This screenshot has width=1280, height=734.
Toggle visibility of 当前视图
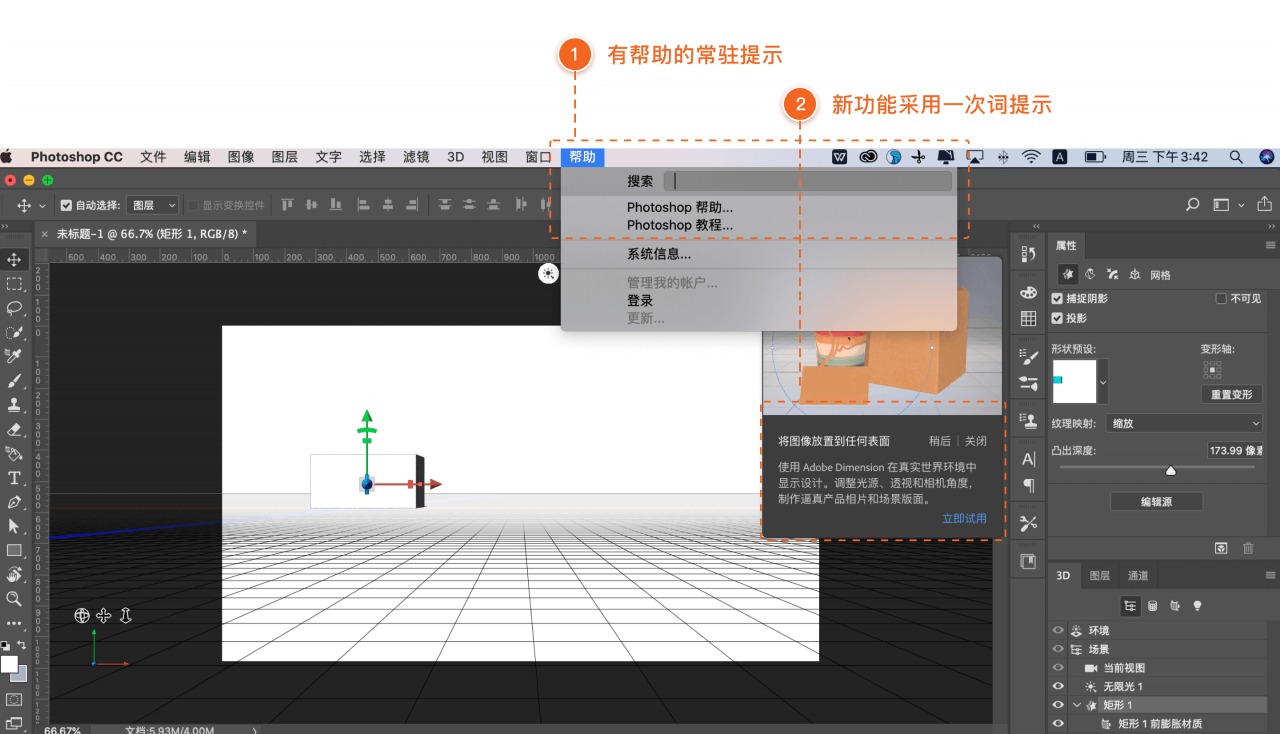[x=1058, y=668]
